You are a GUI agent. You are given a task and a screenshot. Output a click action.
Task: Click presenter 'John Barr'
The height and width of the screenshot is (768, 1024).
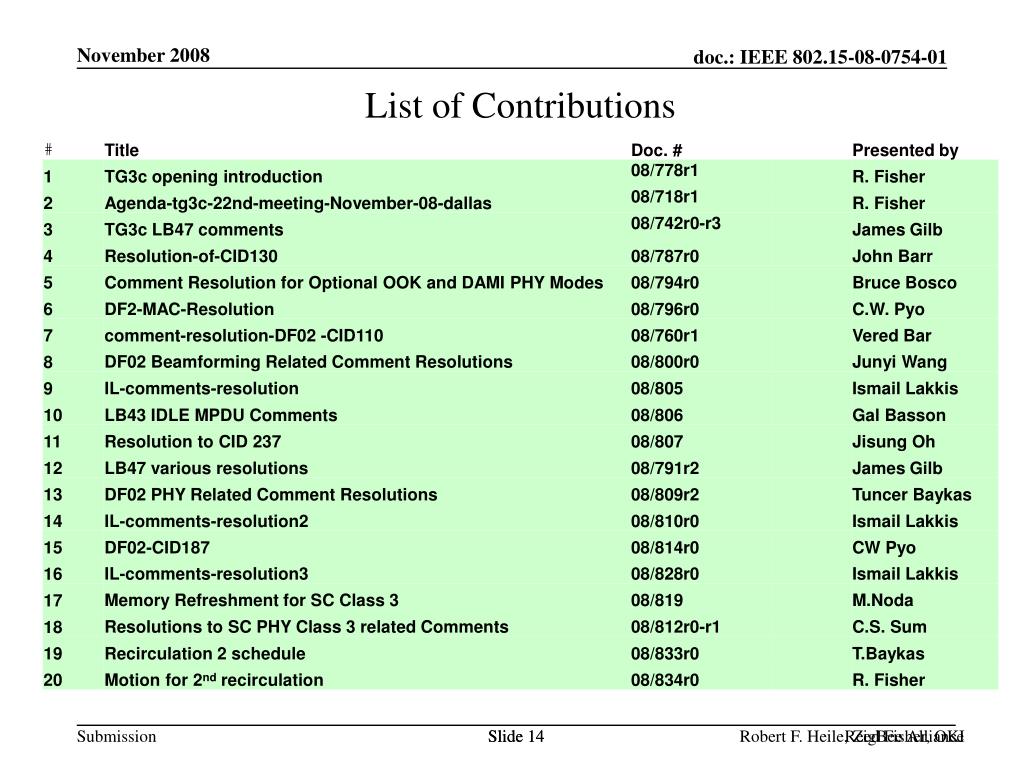pos(892,256)
